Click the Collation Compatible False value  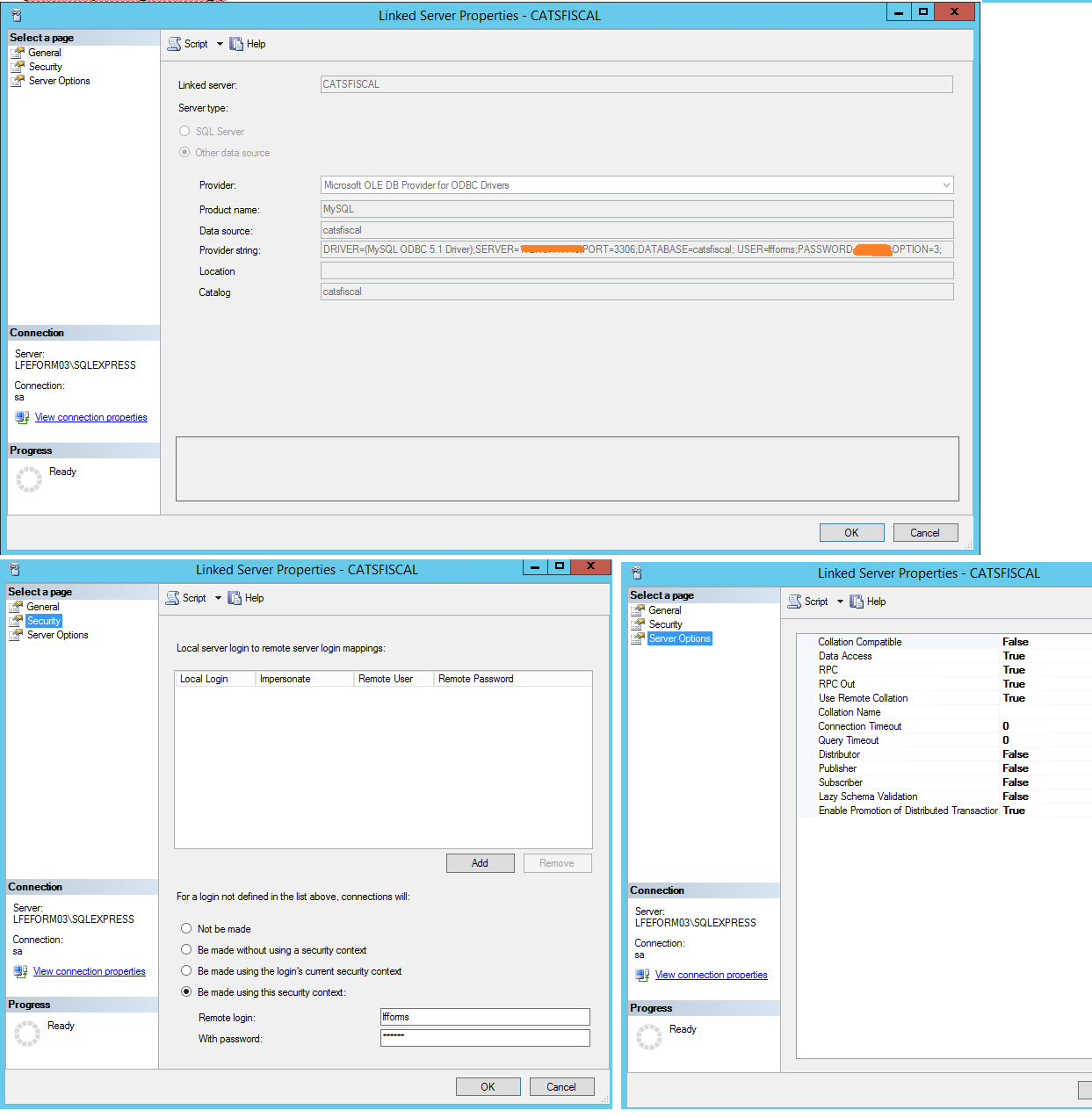click(x=1016, y=642)
